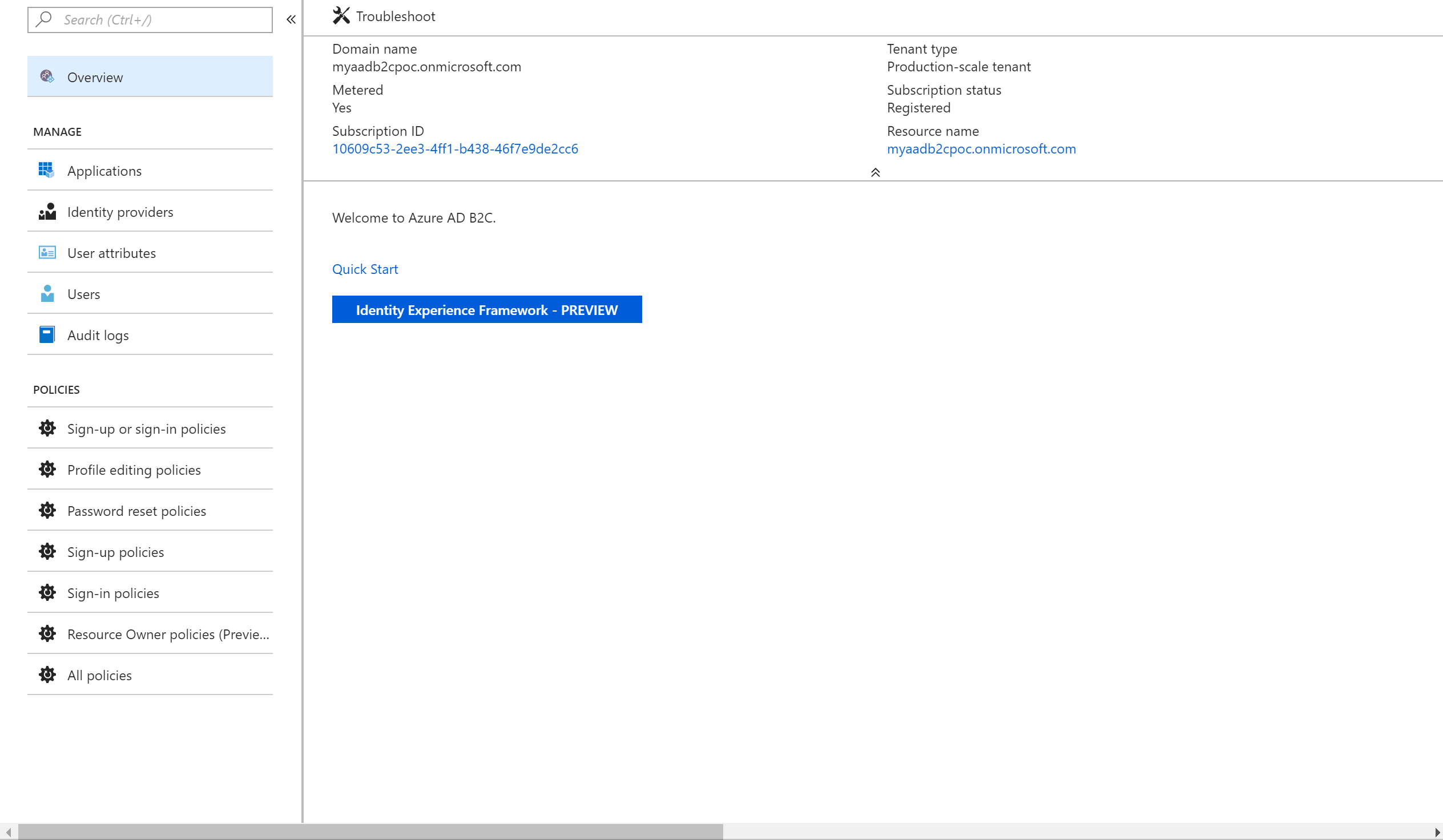Click Identity Experience Framework - PREVIEW button
The width and height of the screenshot is (1443, 840).
[487, 309]
